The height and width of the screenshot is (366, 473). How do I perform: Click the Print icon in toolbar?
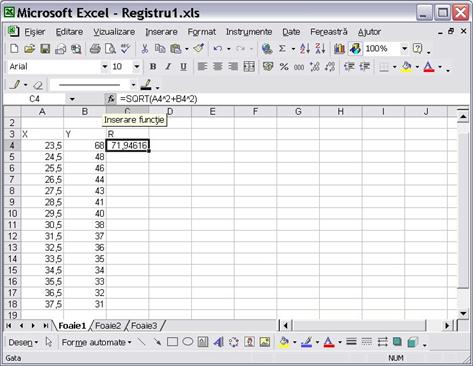95,49
